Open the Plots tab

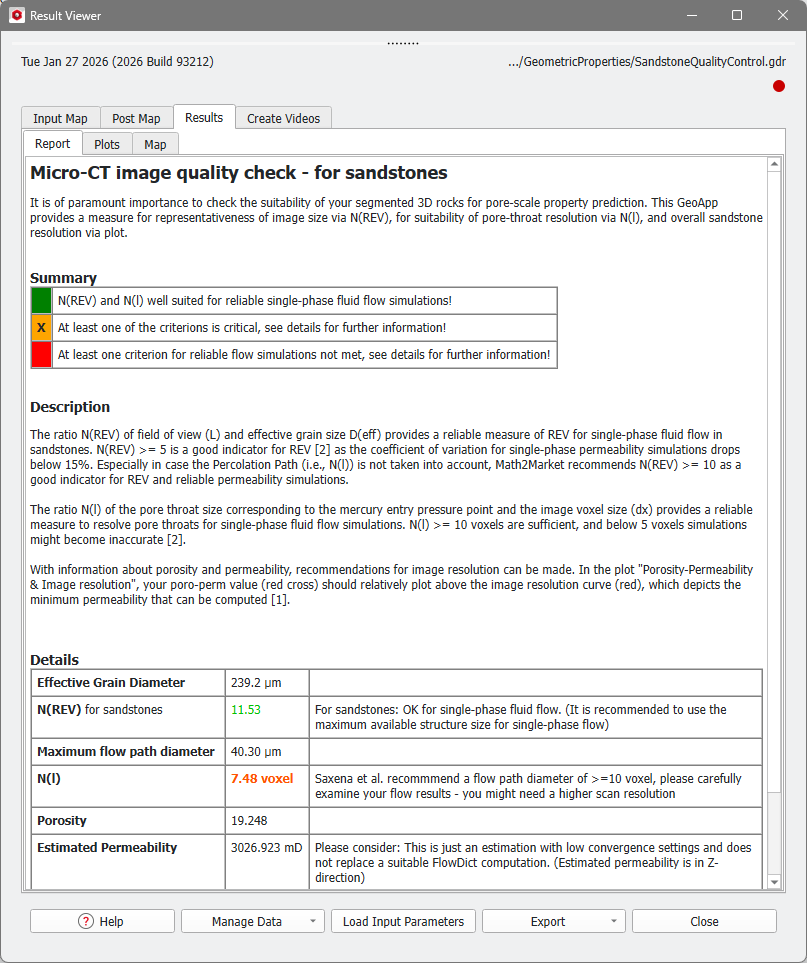pos(106,143)
